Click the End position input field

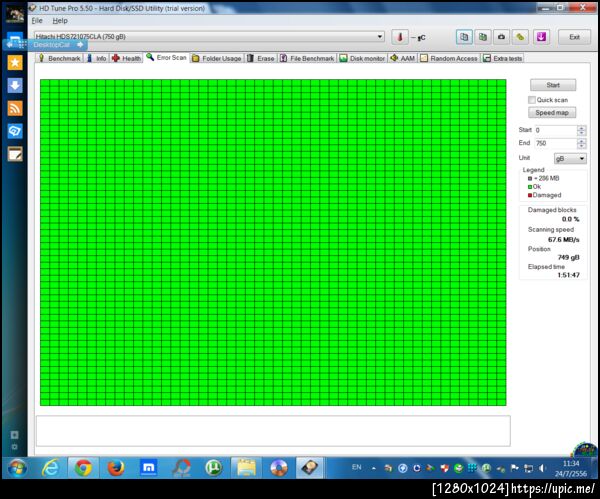556,143
